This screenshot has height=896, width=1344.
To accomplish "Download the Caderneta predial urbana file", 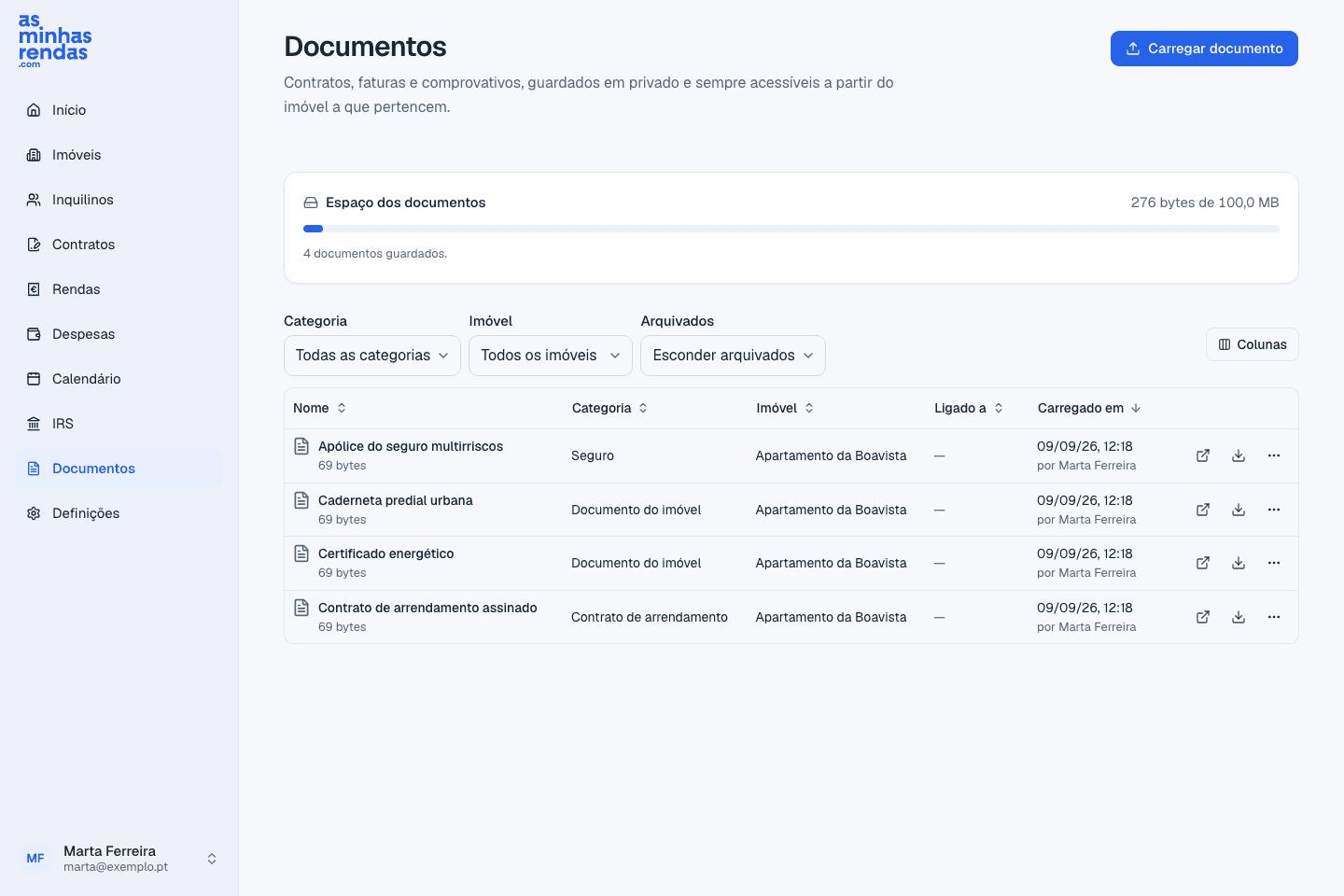I will point(1239,510).
